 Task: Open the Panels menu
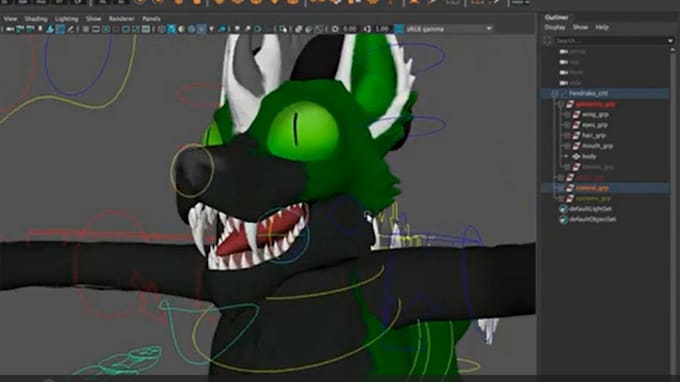pos(151,19)
